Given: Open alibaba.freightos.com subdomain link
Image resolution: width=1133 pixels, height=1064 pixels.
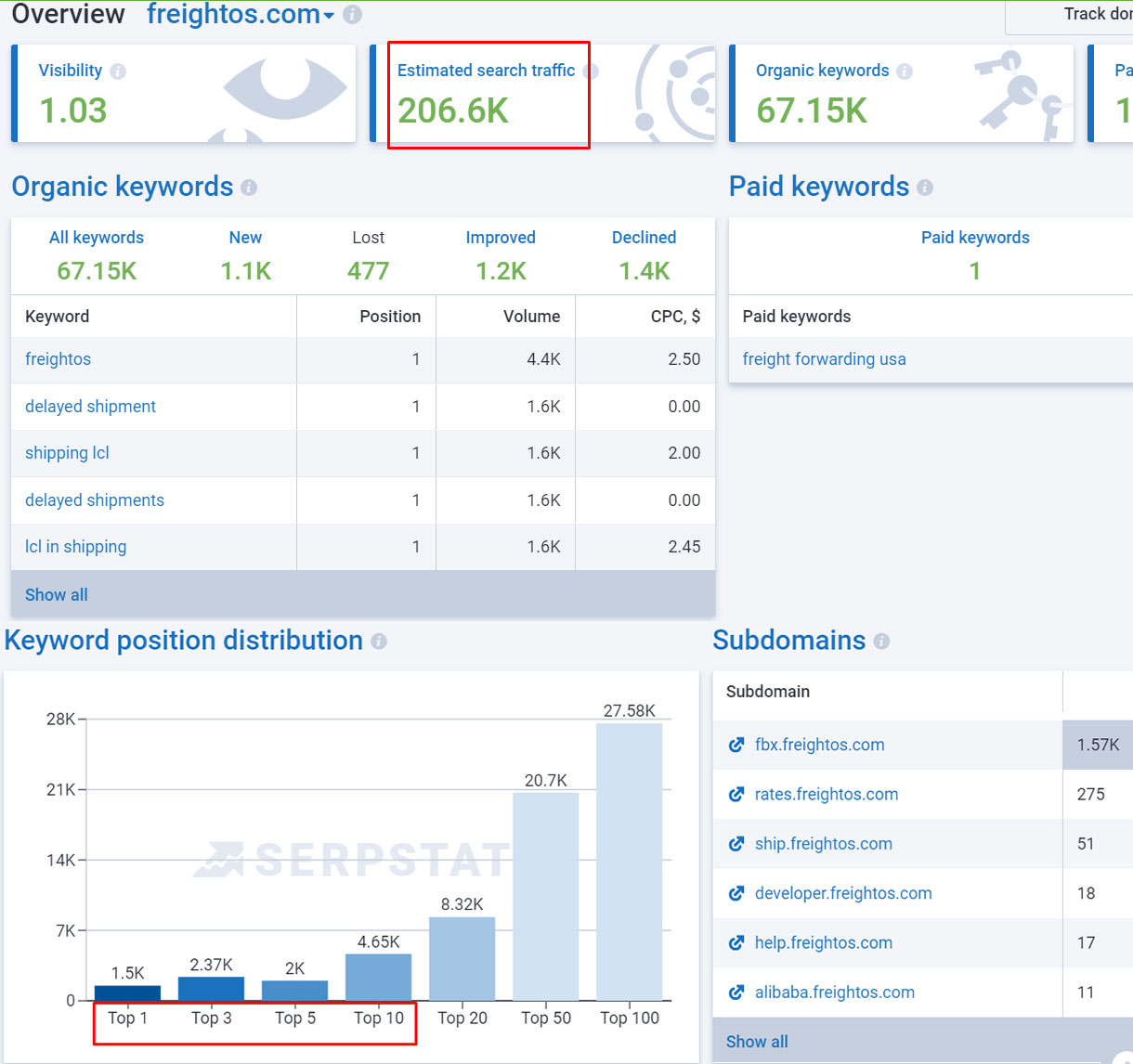Looking at the screenshot, I should [x=835, y=993].
